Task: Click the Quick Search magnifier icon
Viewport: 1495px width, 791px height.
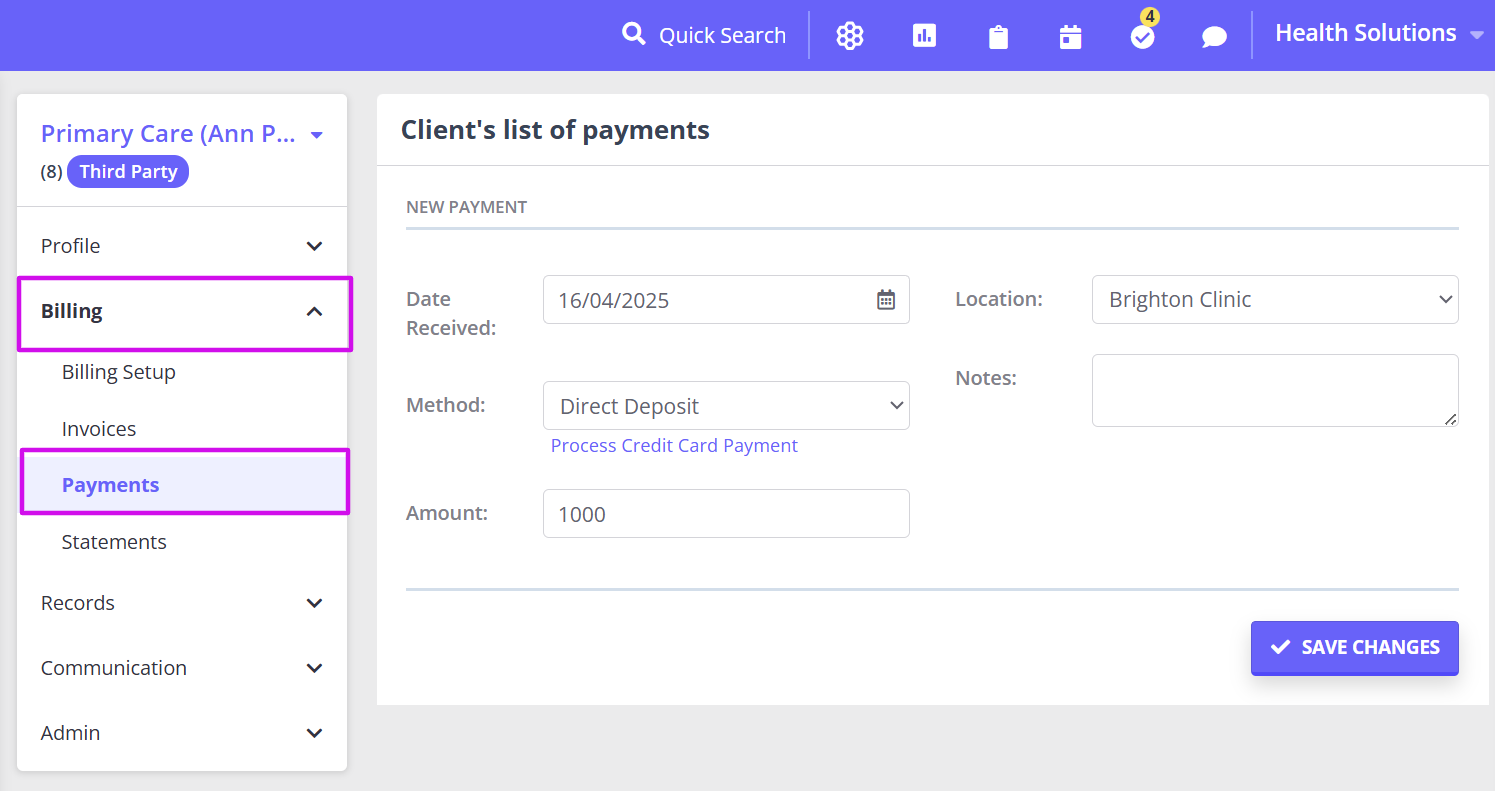Action: pos(634,33)
